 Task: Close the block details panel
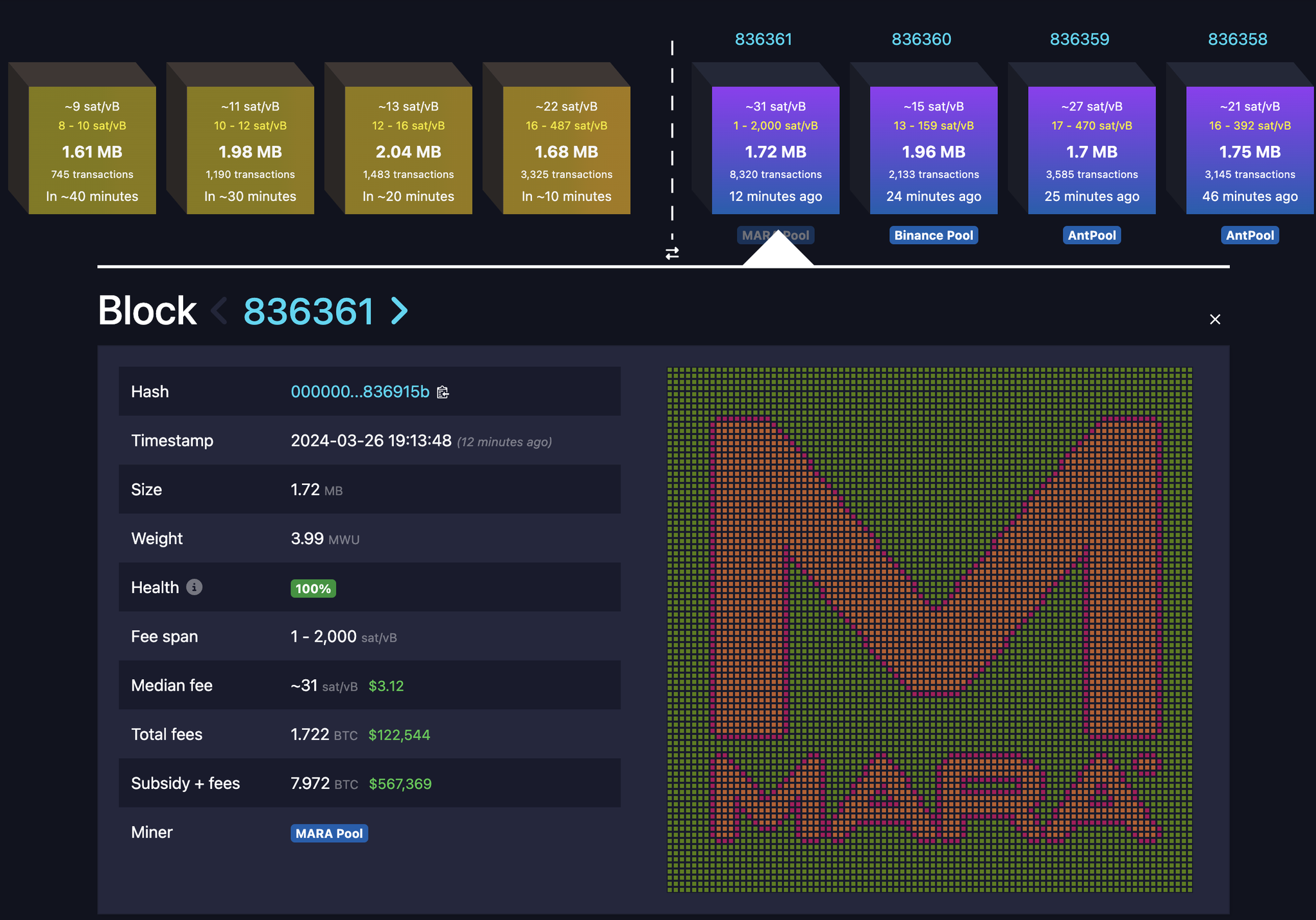[x=1214, y=319]
